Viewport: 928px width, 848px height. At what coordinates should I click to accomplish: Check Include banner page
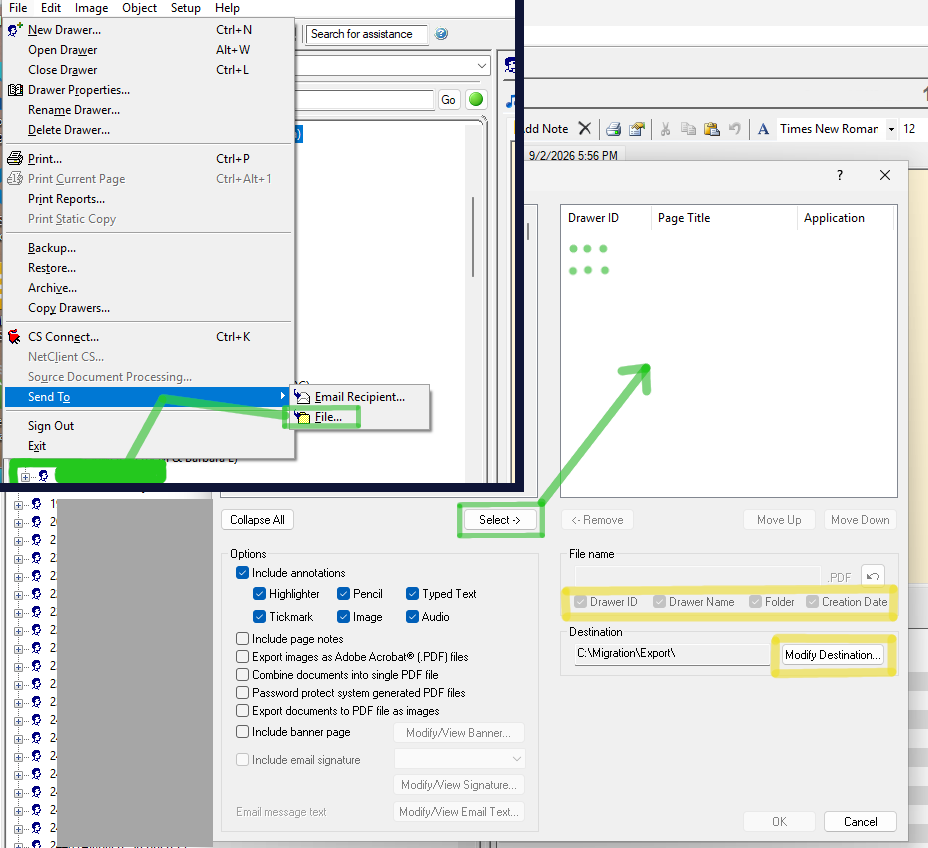[242, 731]
